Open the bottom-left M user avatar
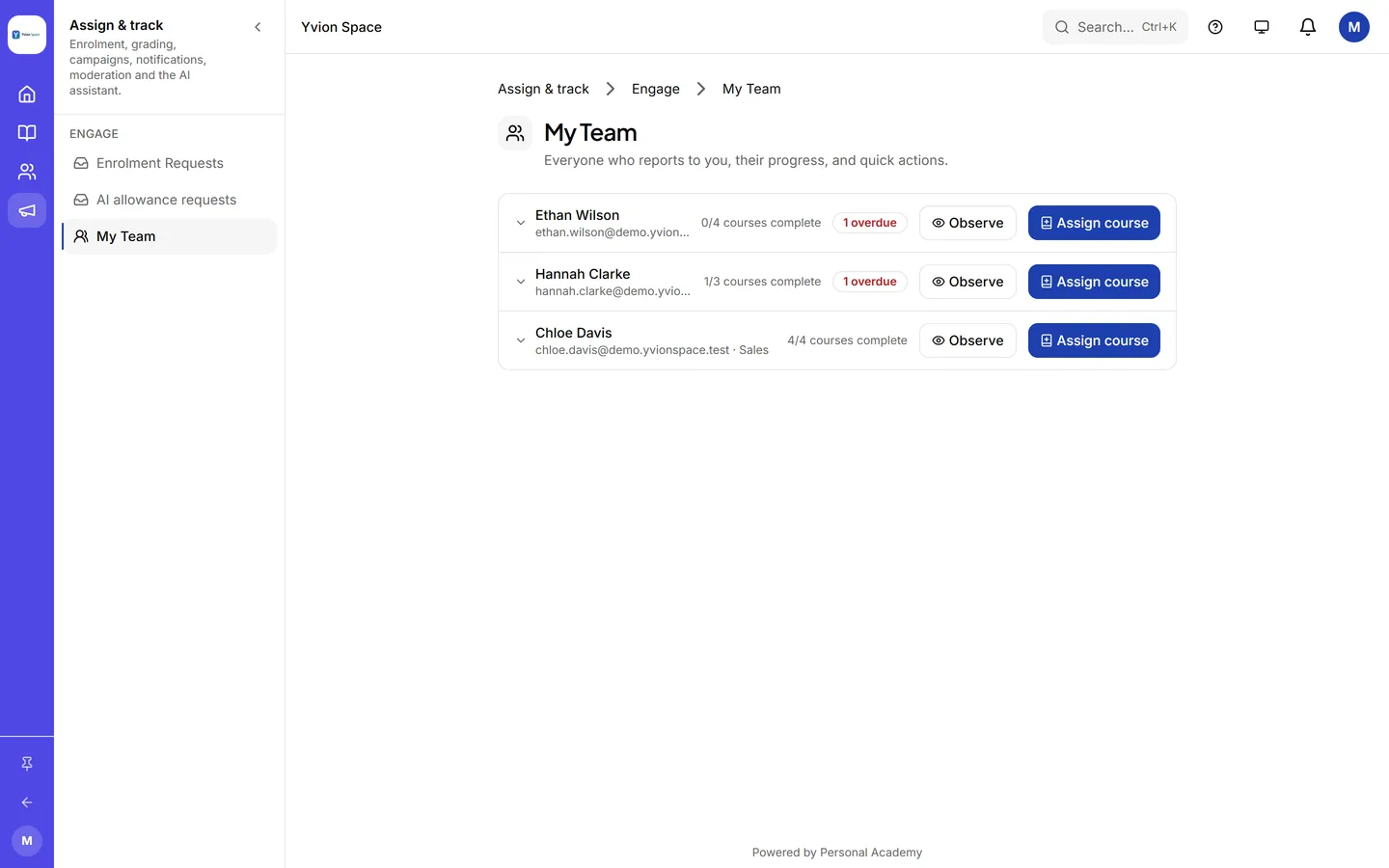Image resolution: width=1389 pixels, height=868 pixels. point(27,841)
